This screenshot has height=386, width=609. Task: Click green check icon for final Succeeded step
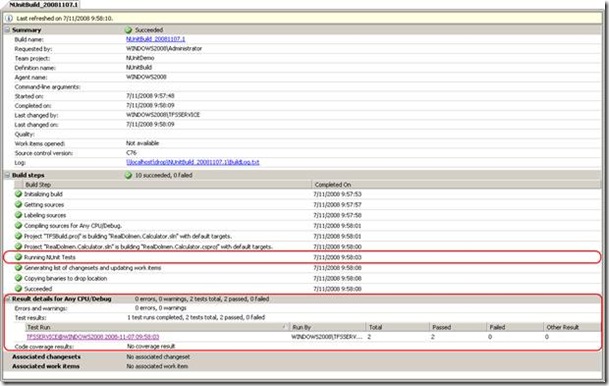pos(18,289)
